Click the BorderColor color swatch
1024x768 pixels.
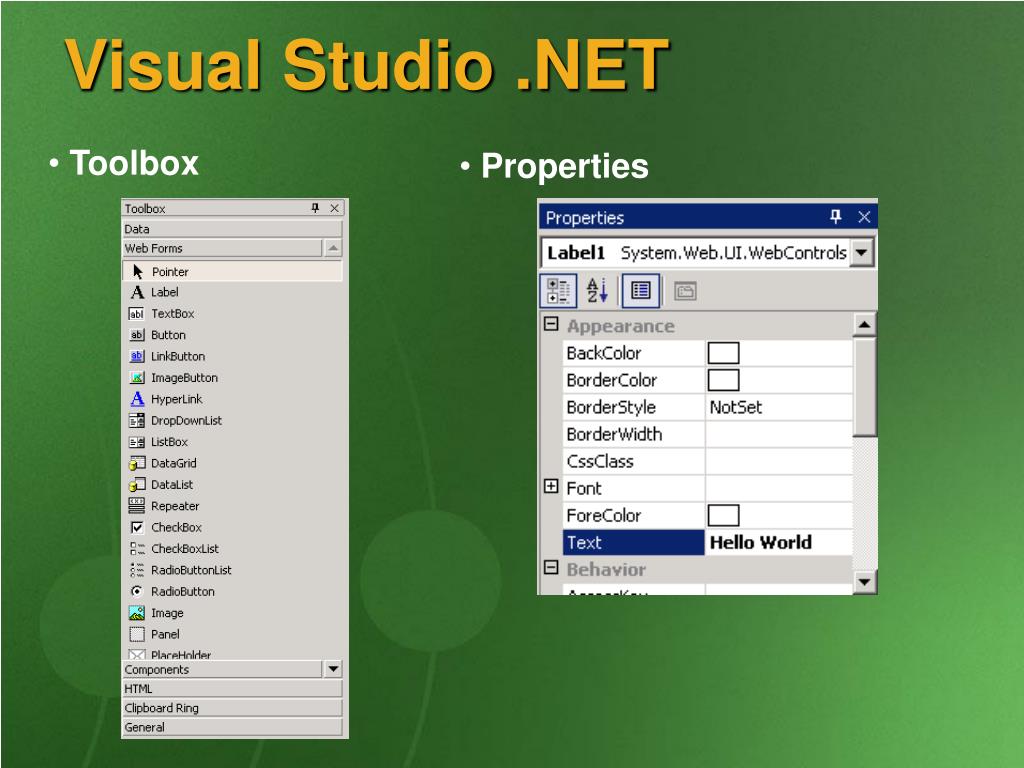pyautogui.click(x=724, y=380)
